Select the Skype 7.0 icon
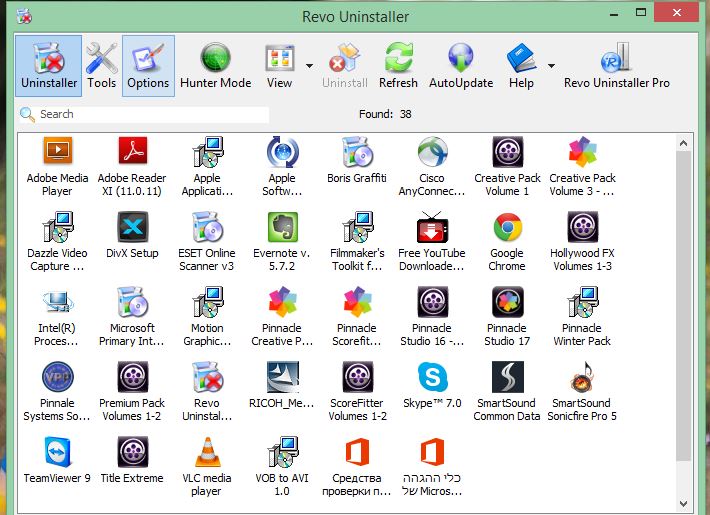Screen dimensions: 710x515 [x=432, y=377]
